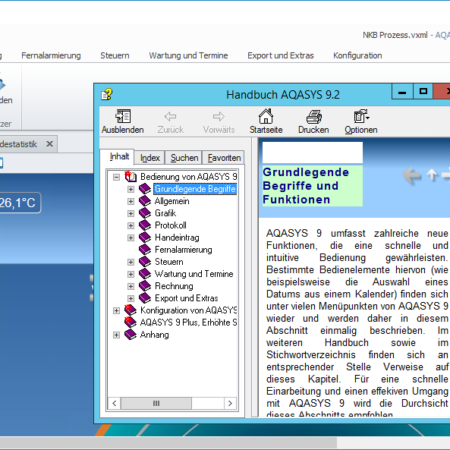Image resolution: width=450 pixels, height=450 pixels.
Task: Collapse the Bedienung von AQASYS 9 node
Action: point(116,177)
